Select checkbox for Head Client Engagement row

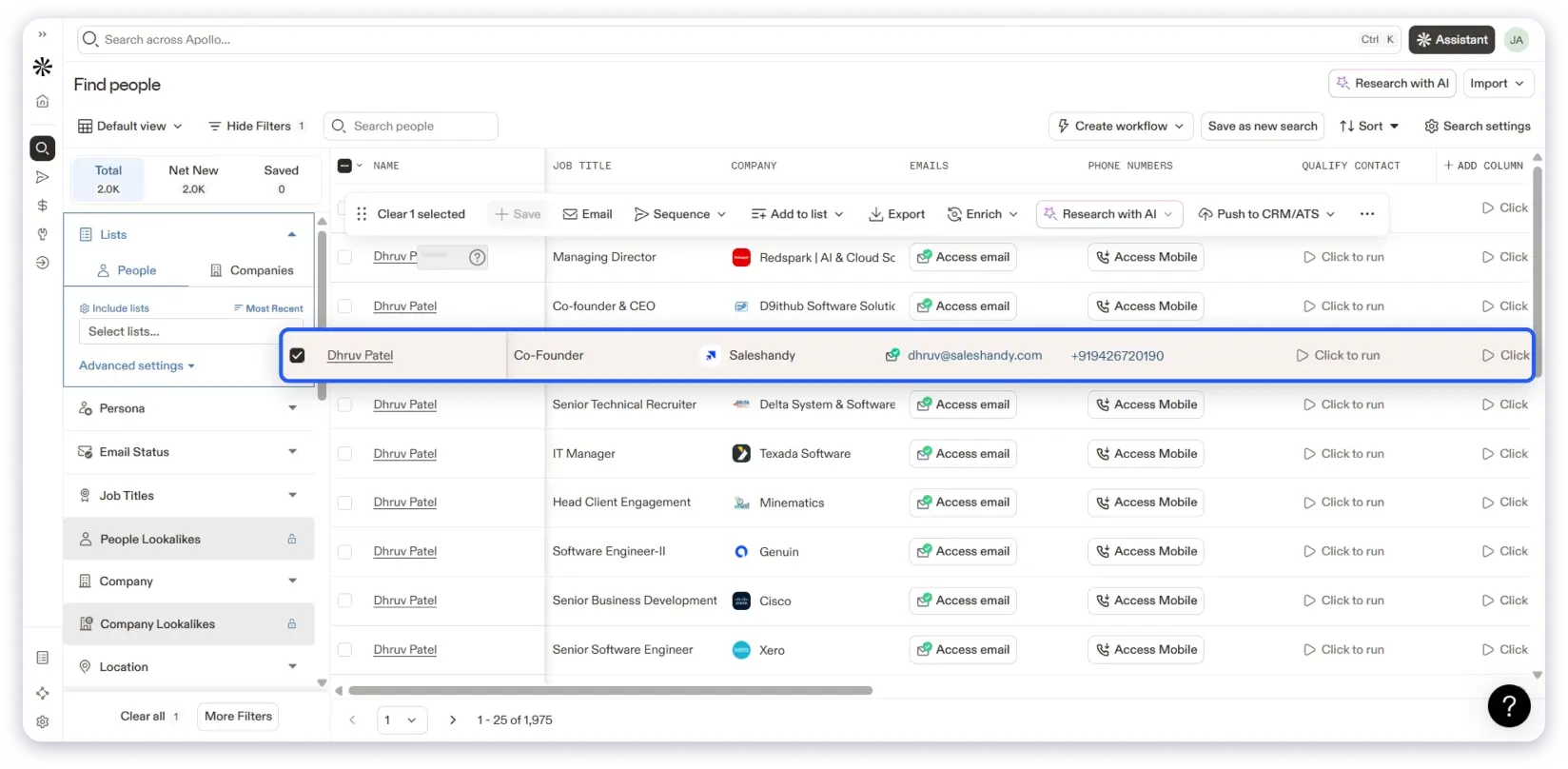coord(344,503)
